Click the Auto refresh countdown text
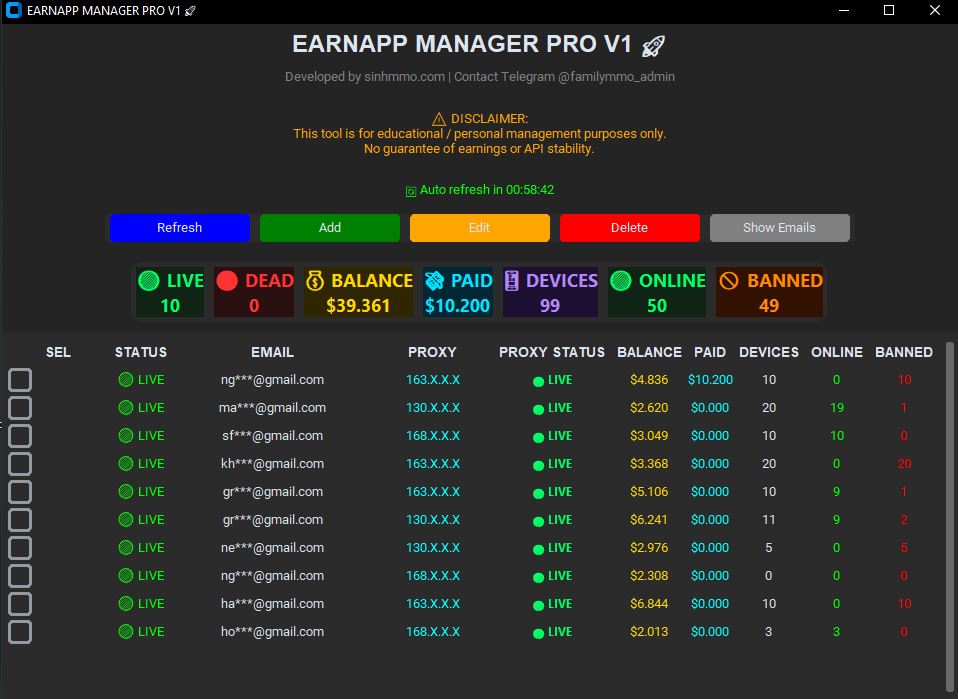 487,189
